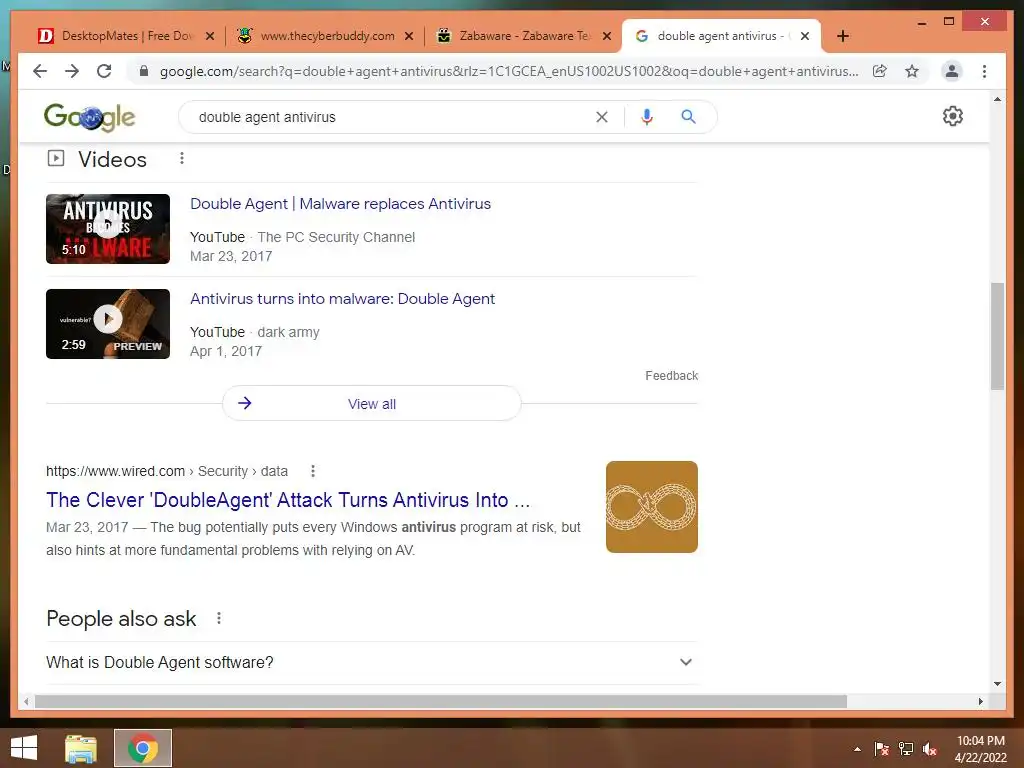
Task: View site security padlock info
Action: 144,71
